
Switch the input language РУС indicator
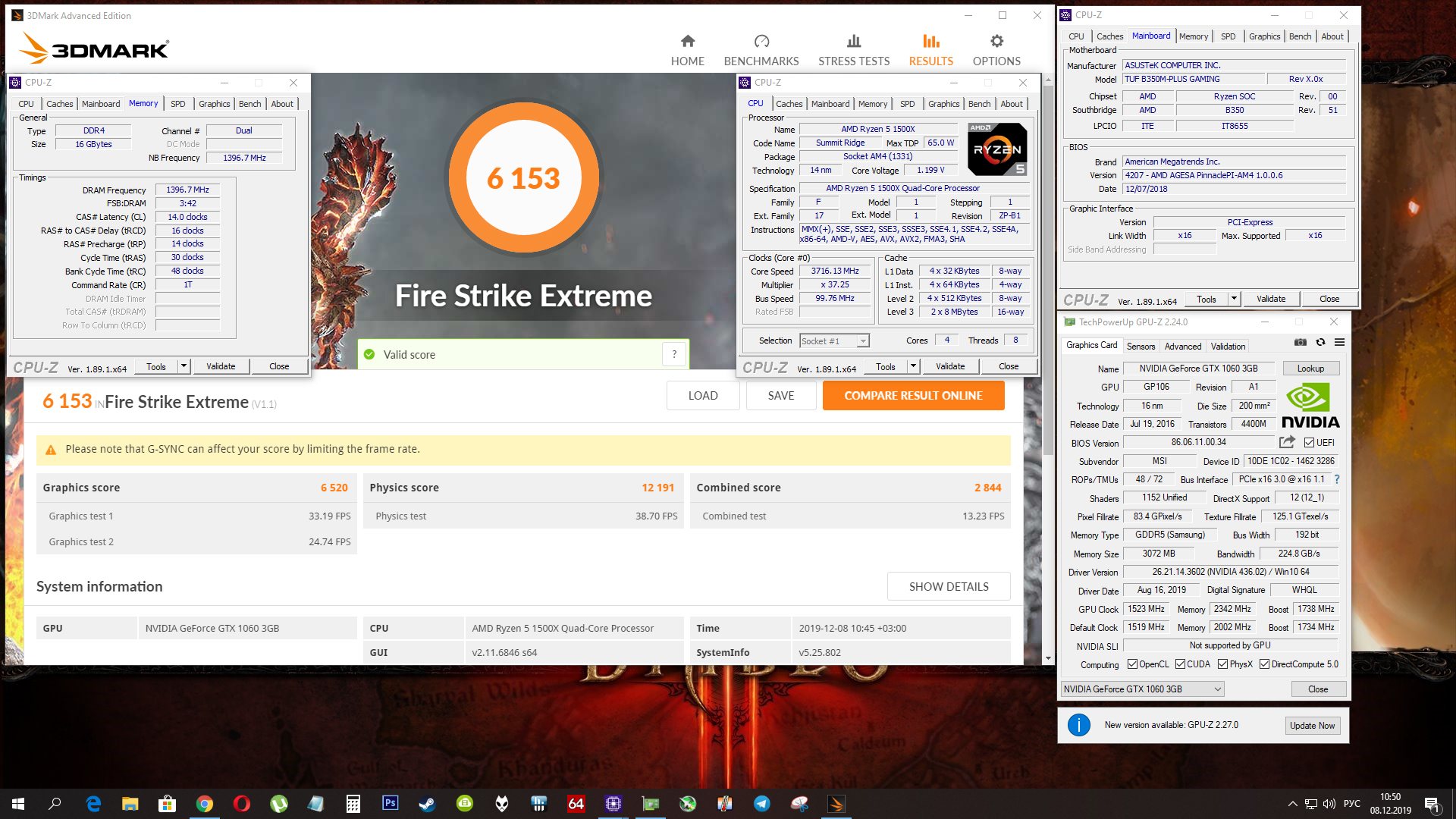tap(1351, 804)
